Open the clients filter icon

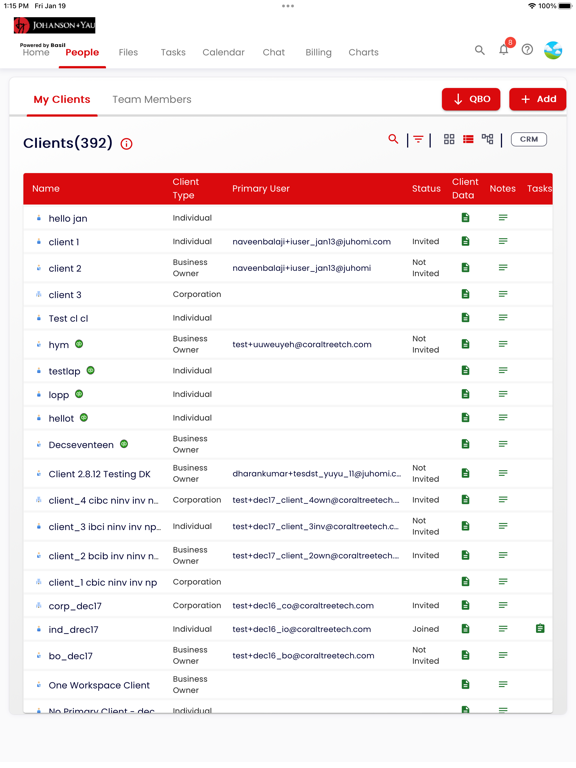coord(418,140)
